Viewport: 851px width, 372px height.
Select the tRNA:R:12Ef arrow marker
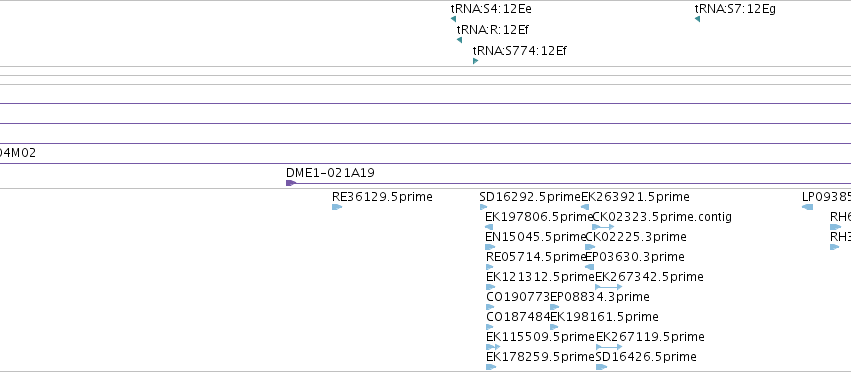click(459, 40)
